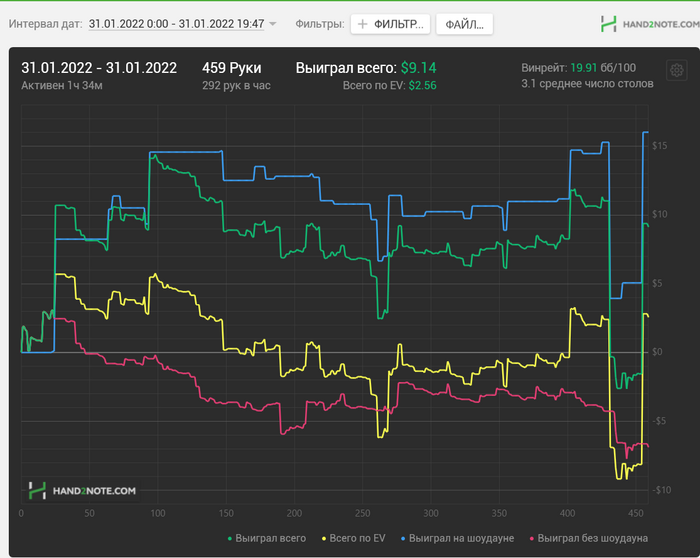Click the '459 Руки' hands count
The image size is (700, 558).
(x=231, y=68)
